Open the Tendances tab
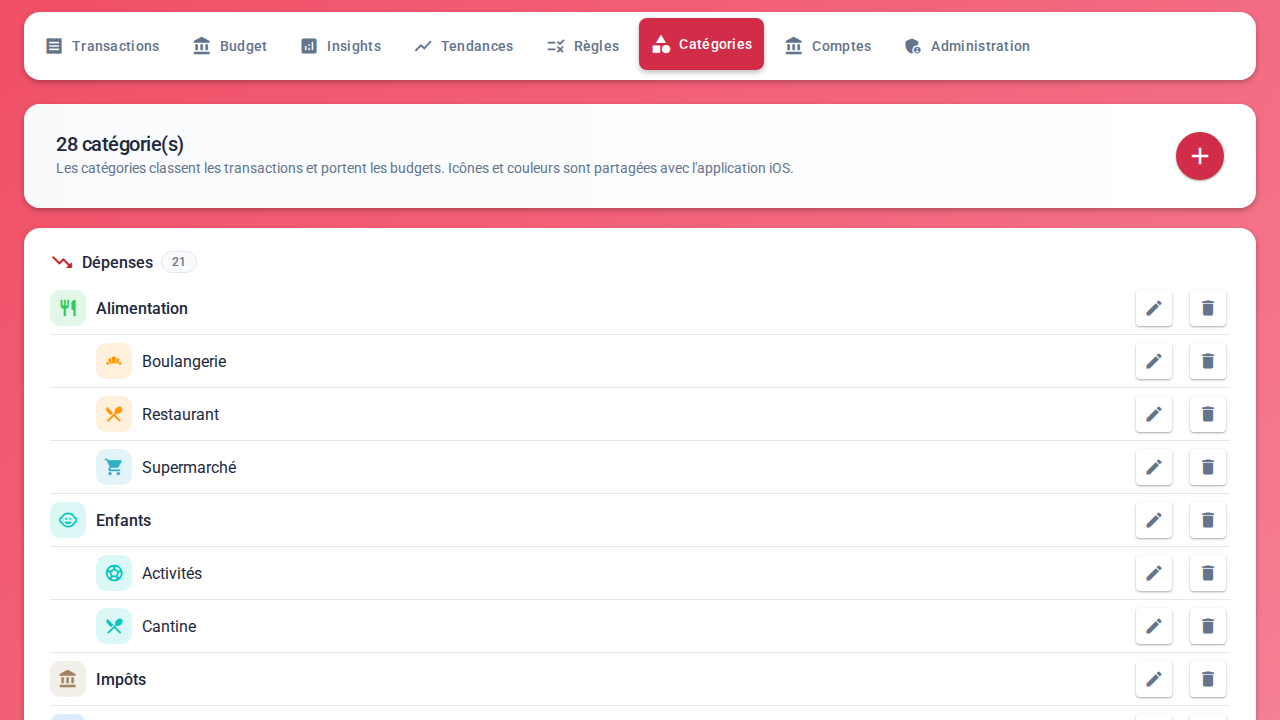 pyautogui.click(x=464, y=46)
